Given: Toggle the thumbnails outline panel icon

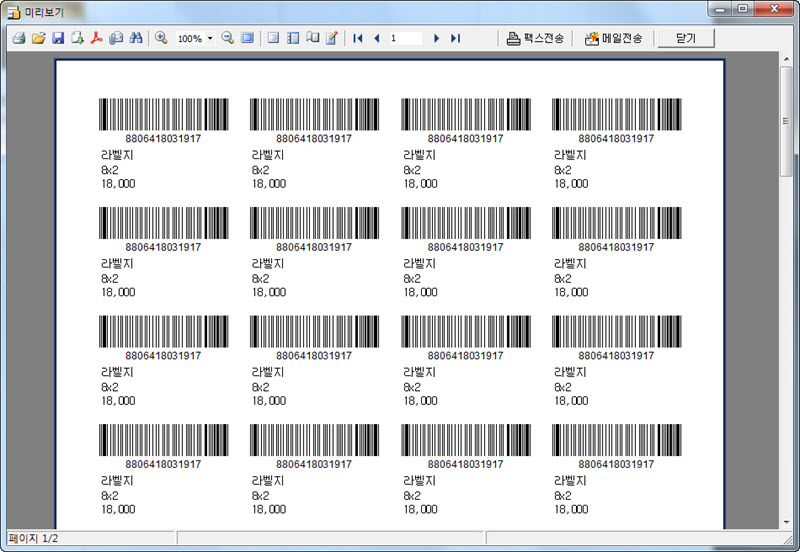Looking at the screenshot, I should point(293,38).
